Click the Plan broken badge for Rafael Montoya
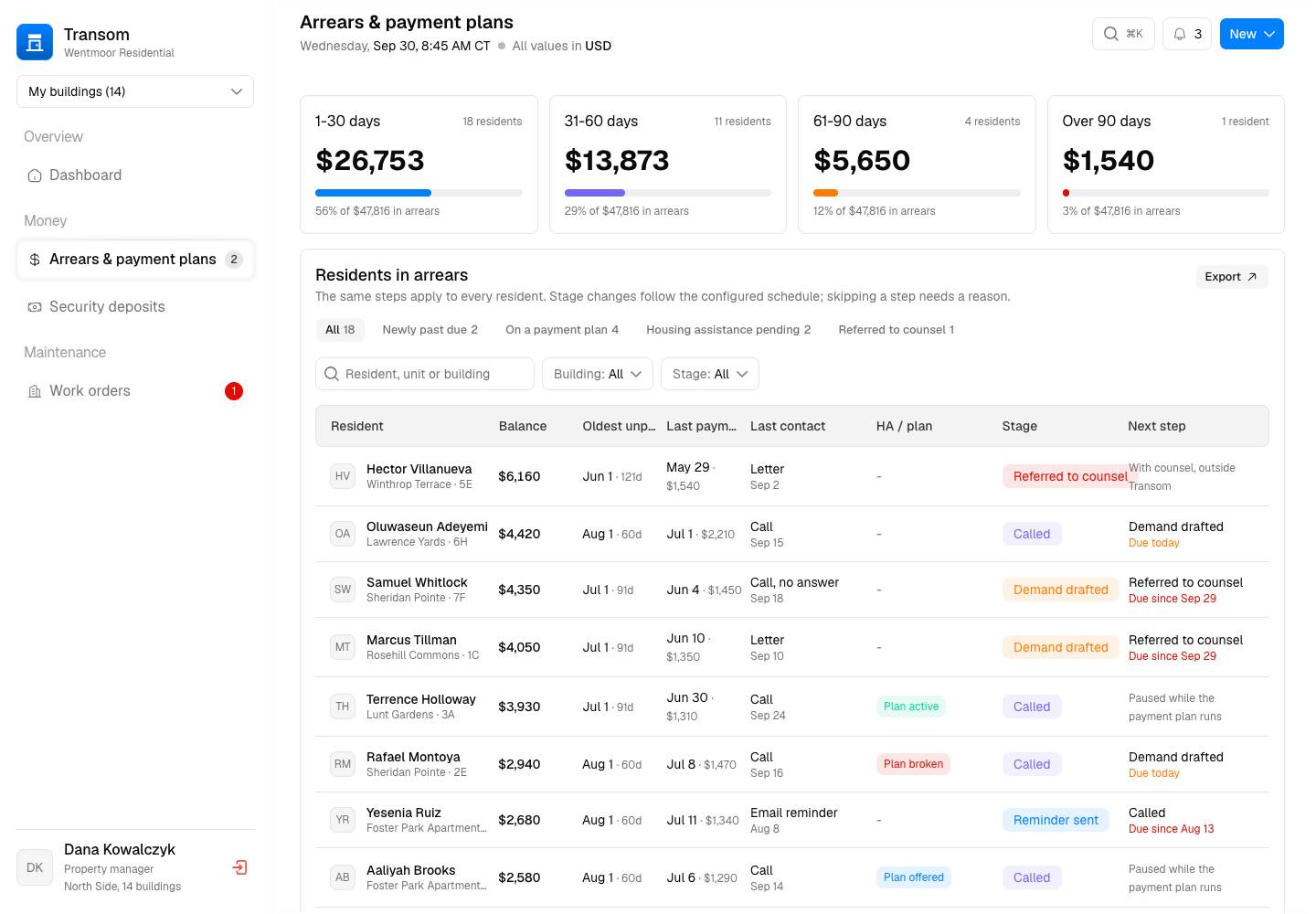 pos(913,764)
